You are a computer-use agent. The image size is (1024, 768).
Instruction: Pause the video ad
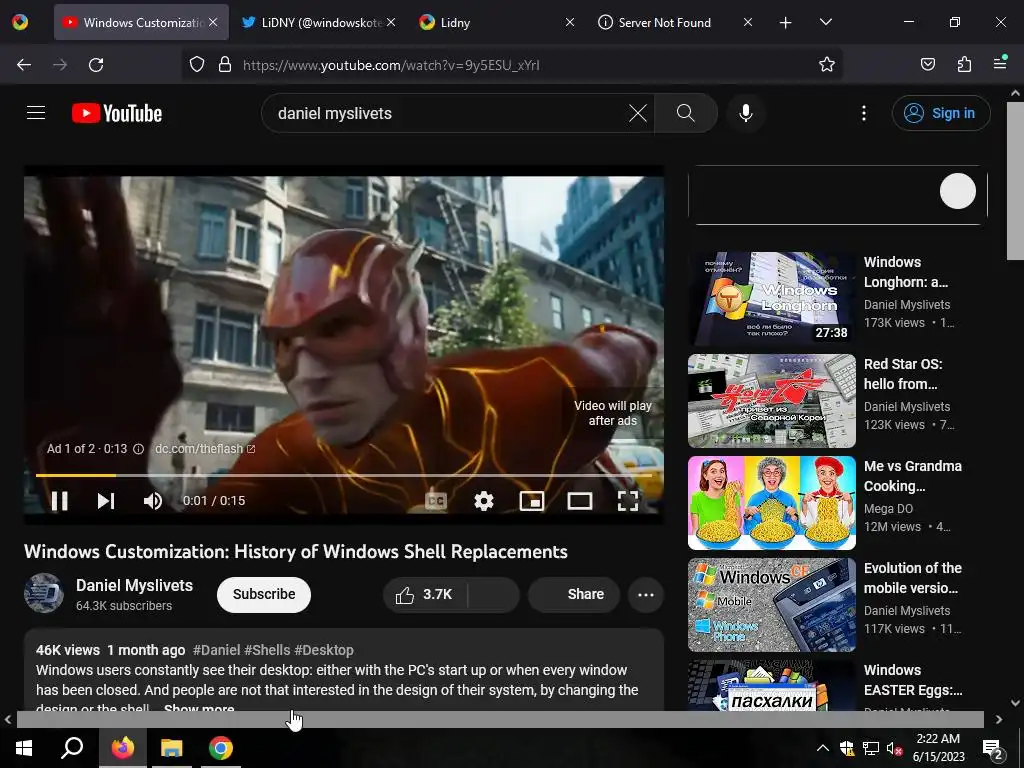59,501
